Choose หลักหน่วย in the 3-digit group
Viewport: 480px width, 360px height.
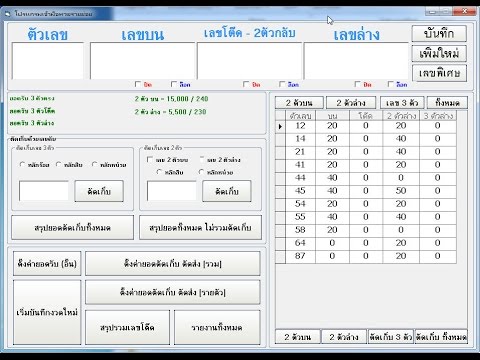point(95,164)
